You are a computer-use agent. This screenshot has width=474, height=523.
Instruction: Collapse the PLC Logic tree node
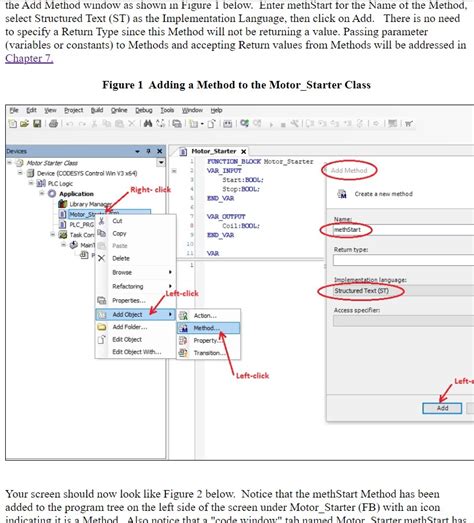point(31,183)
